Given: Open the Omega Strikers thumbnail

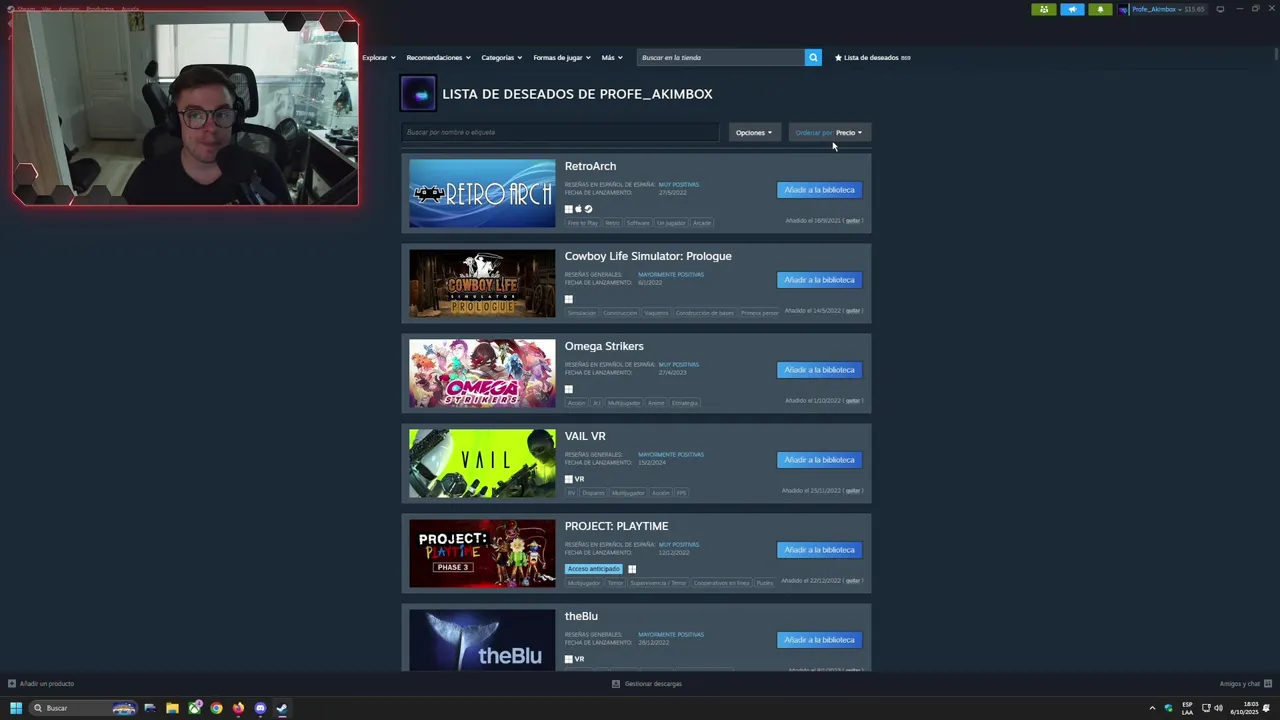Looking at the screenshot, I should [x=482, y=374].
